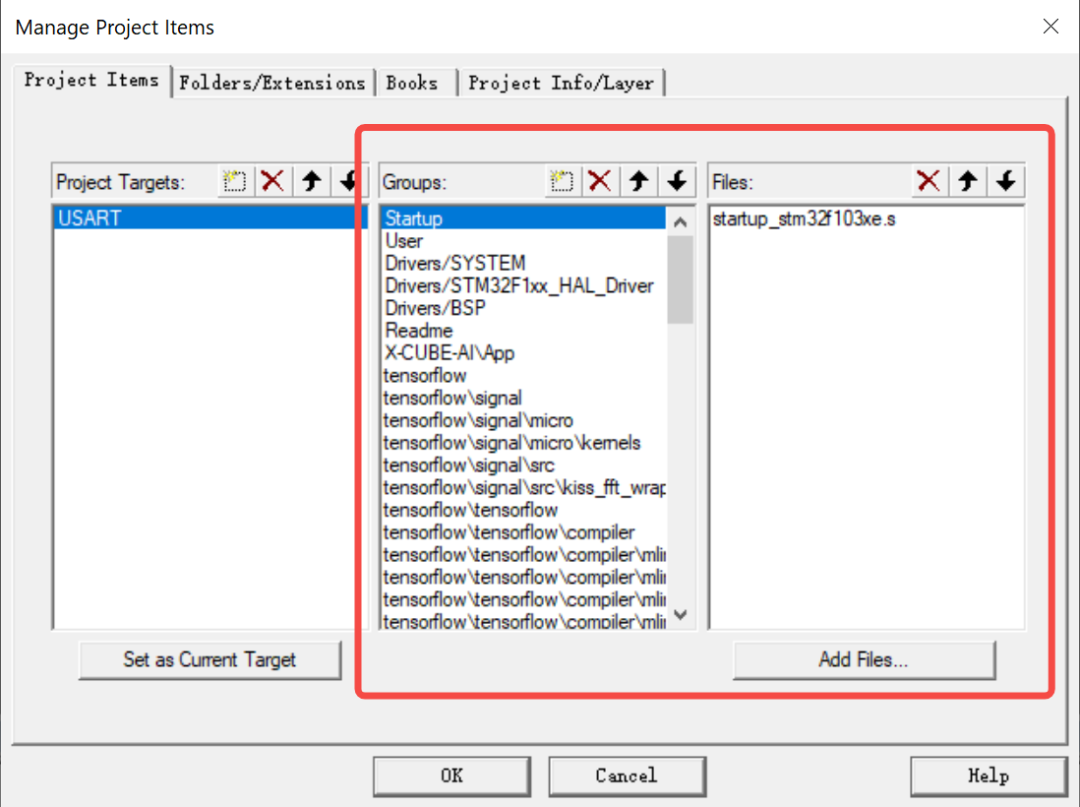The height and width of the screenshot is (807, 1080).
Task: Select the Drivers/STM32F1xx_HAL_Driver group
Action: 523,286
